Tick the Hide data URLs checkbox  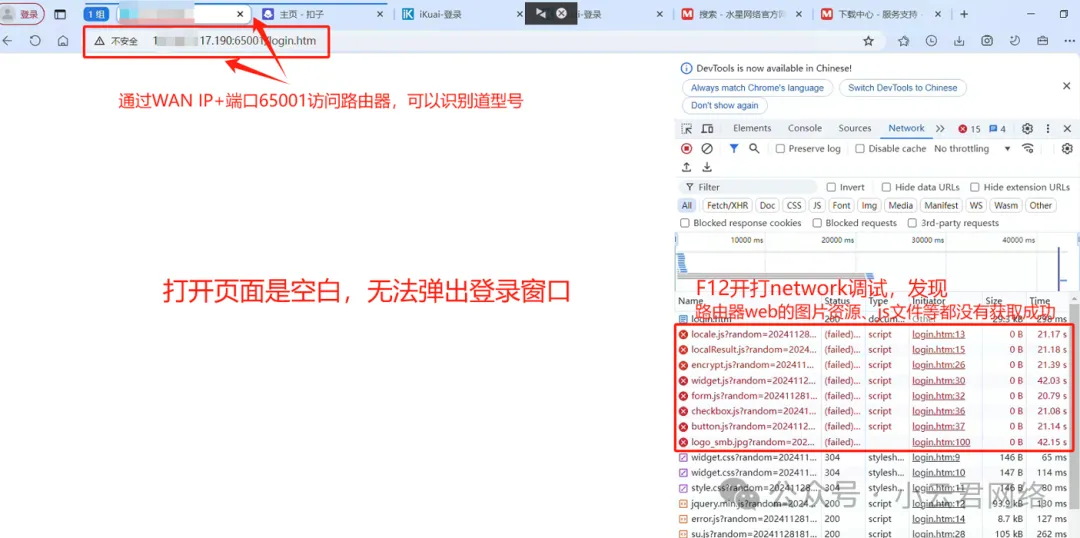tap(886, 187)
